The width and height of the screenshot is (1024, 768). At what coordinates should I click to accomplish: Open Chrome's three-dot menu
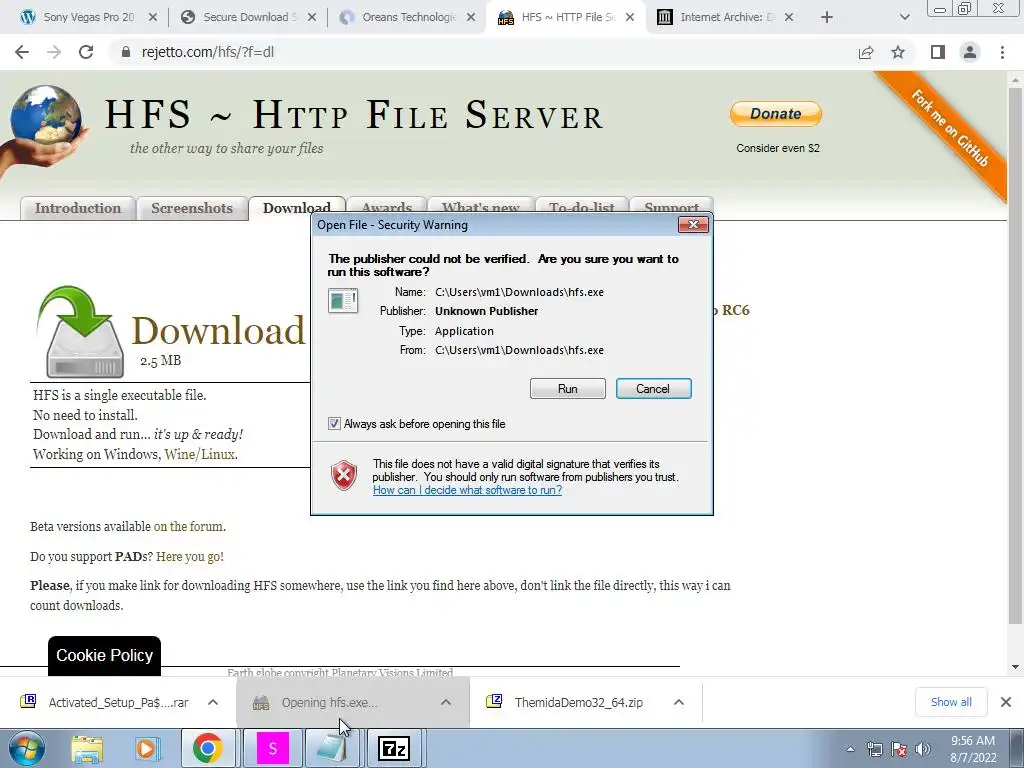pos(1002,52)
